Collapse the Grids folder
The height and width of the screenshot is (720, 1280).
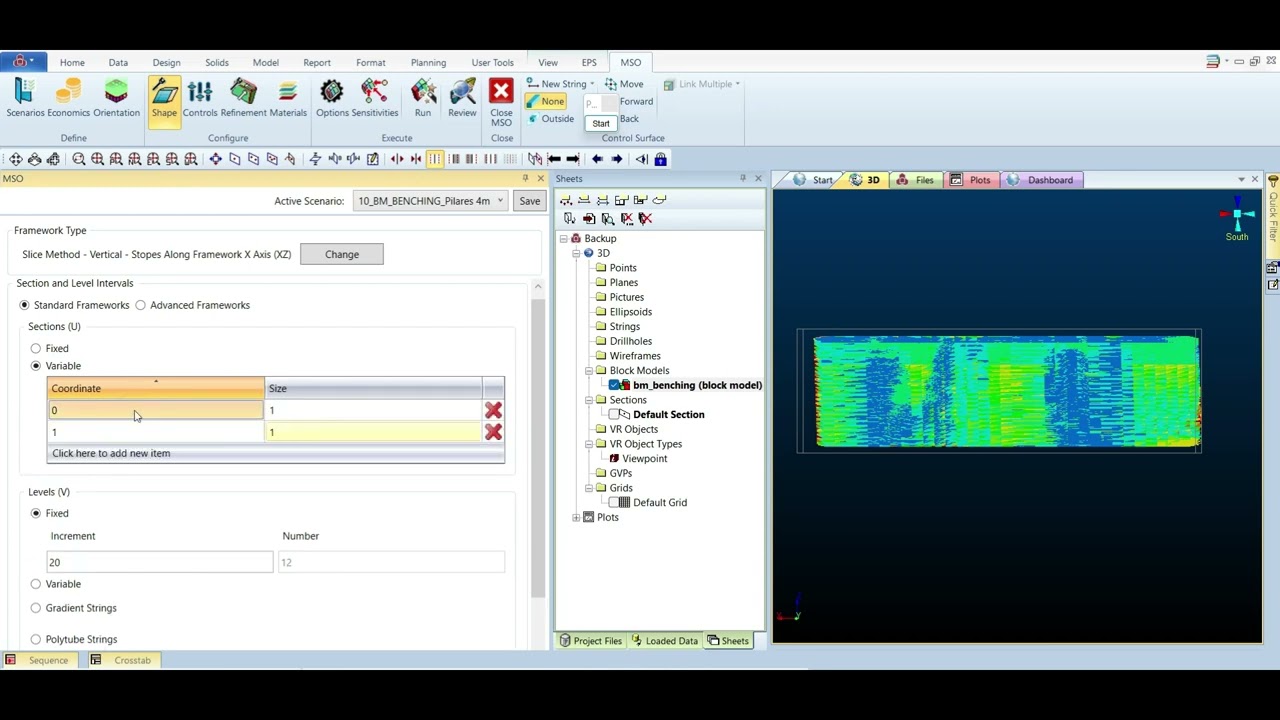coord(589,488)
